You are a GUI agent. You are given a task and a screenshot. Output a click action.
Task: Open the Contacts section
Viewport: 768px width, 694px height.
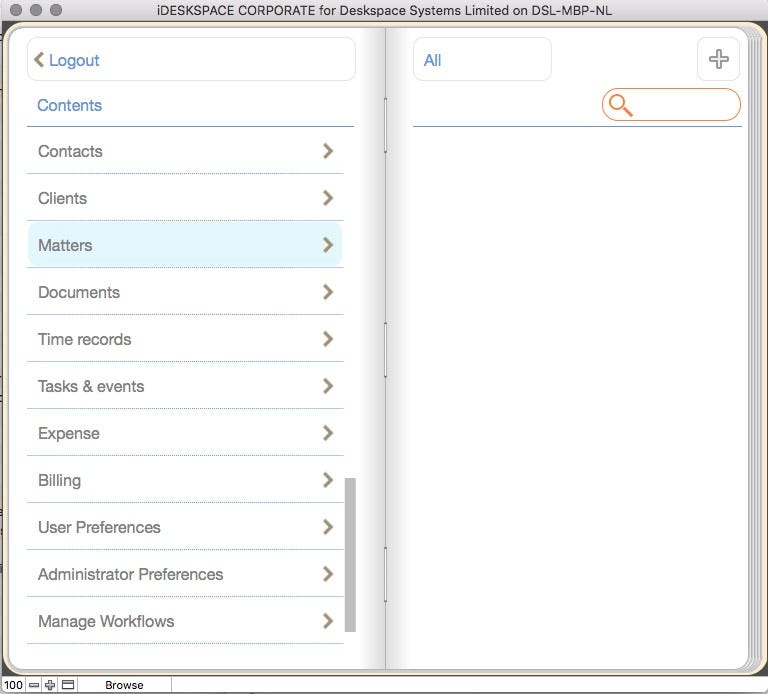(185, 151)
